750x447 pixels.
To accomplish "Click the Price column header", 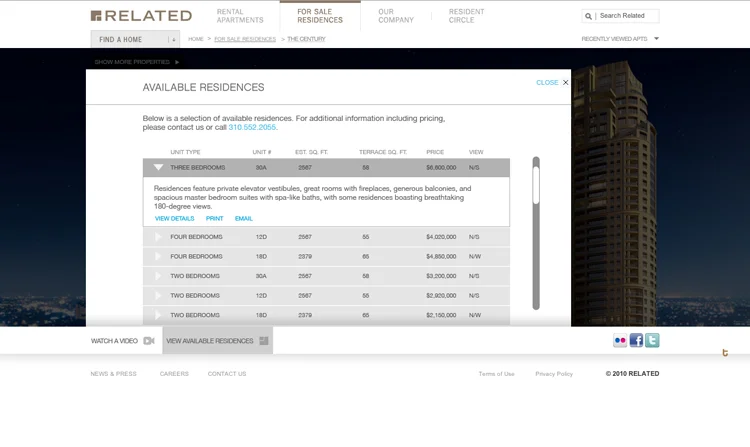I will [x=435, y=152].
